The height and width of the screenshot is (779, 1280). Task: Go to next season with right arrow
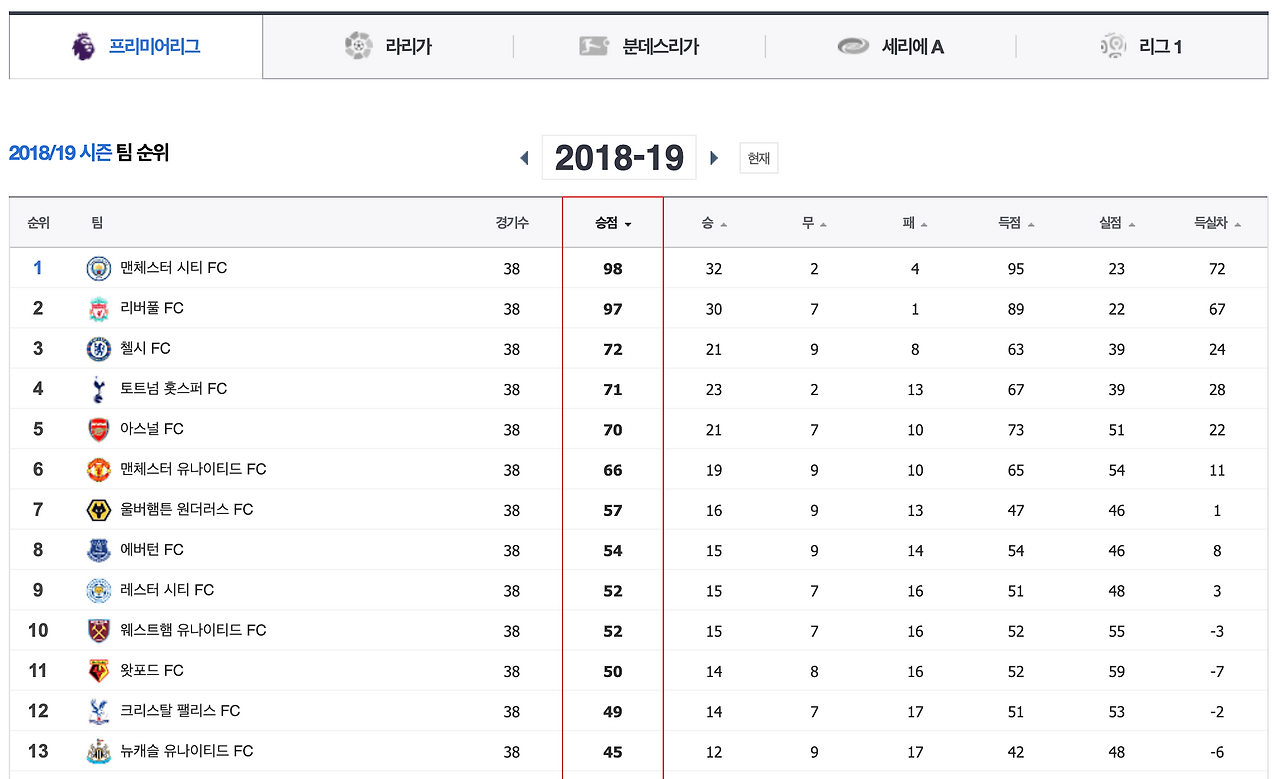(x=714, y=158)
